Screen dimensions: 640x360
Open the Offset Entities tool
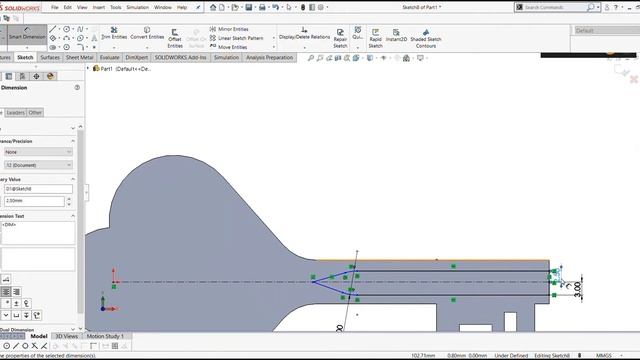coord(175,38)
